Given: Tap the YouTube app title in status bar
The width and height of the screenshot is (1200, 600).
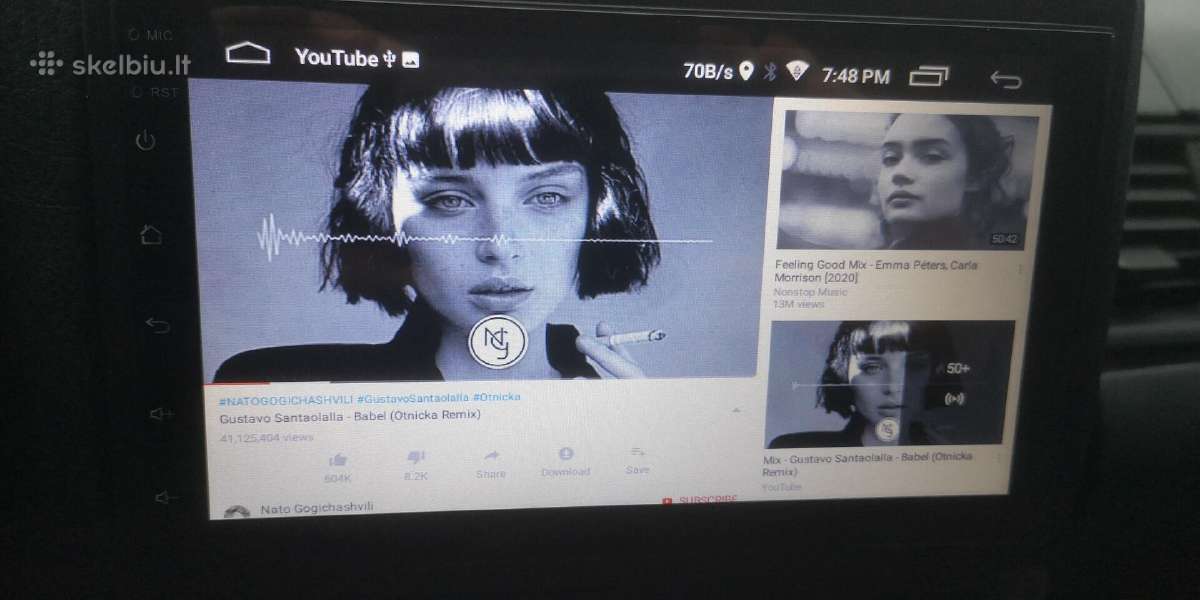Looking at the screenshot, I should 336,58.
